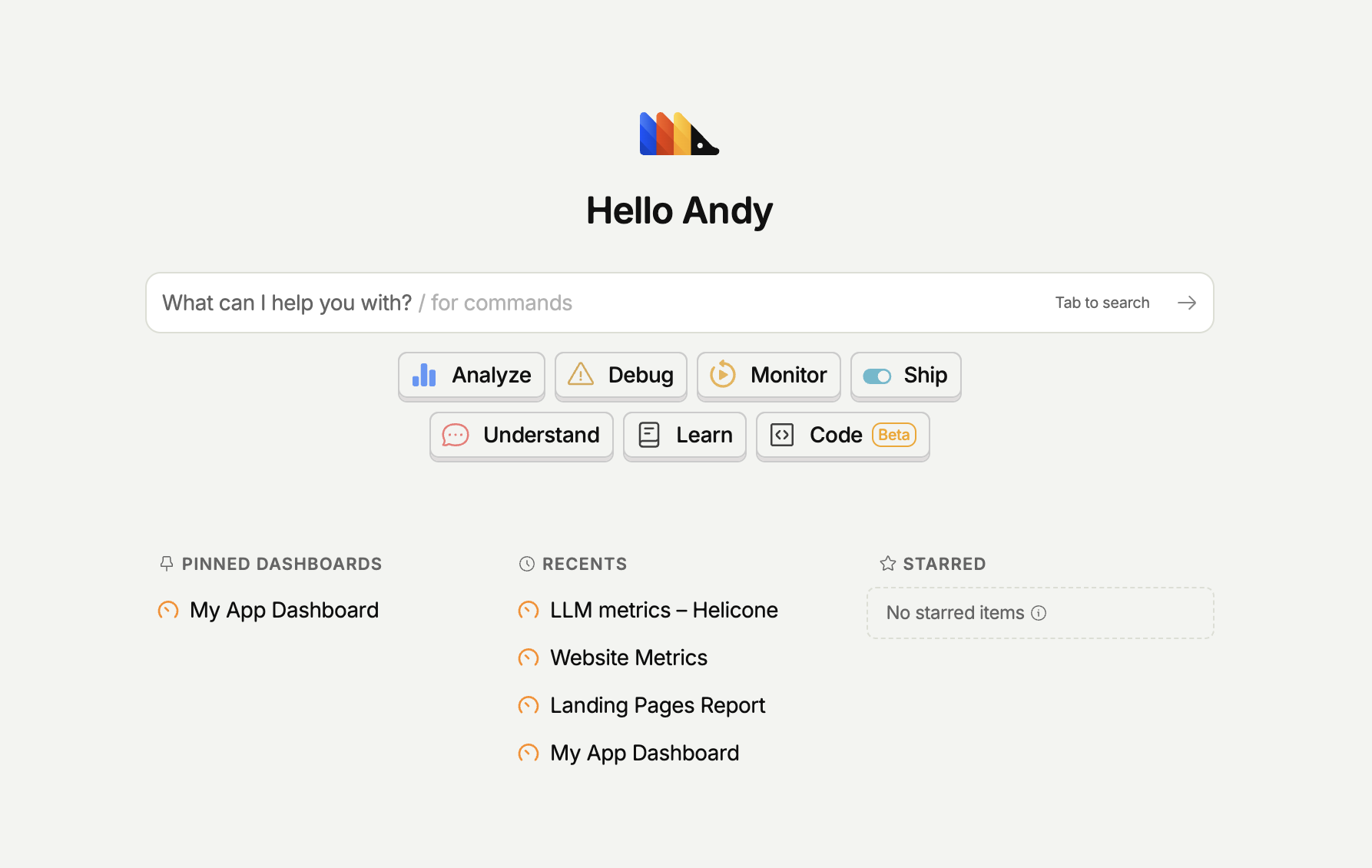Viewport: 1372px width, 868px height.
Task: Click the "No starred items" text
Action: pos(956,613)
